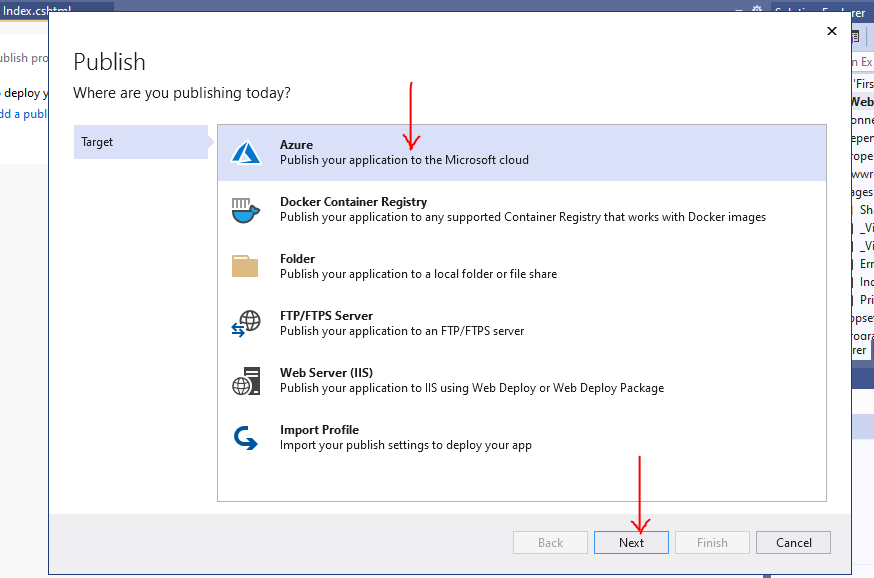Click the disabled Finish button
This screenshot has height=578, width=874.
tap(712, 542)
